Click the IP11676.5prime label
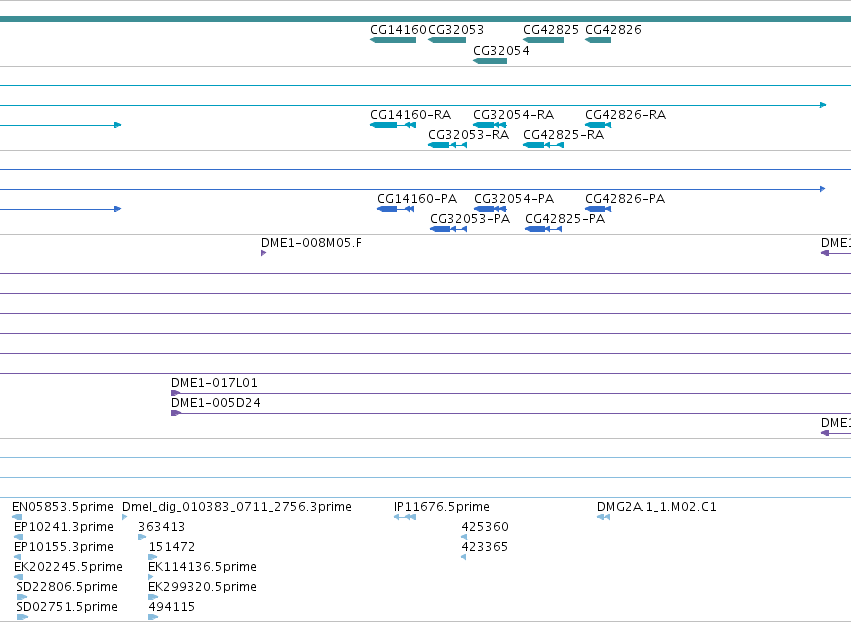This screenshot has width=851, height=622. (x=442, y=507)
